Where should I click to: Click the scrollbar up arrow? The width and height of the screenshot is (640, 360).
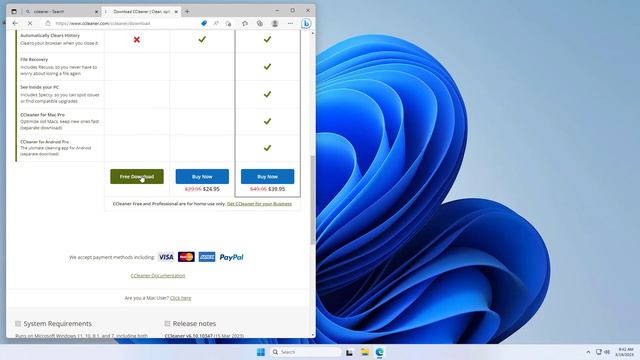point(313,33)
